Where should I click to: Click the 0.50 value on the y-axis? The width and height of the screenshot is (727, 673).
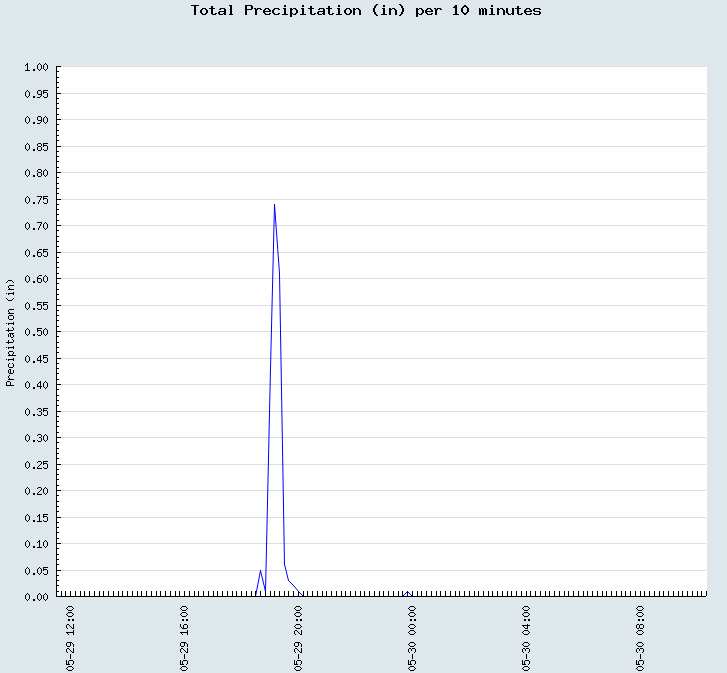[36, 332]
